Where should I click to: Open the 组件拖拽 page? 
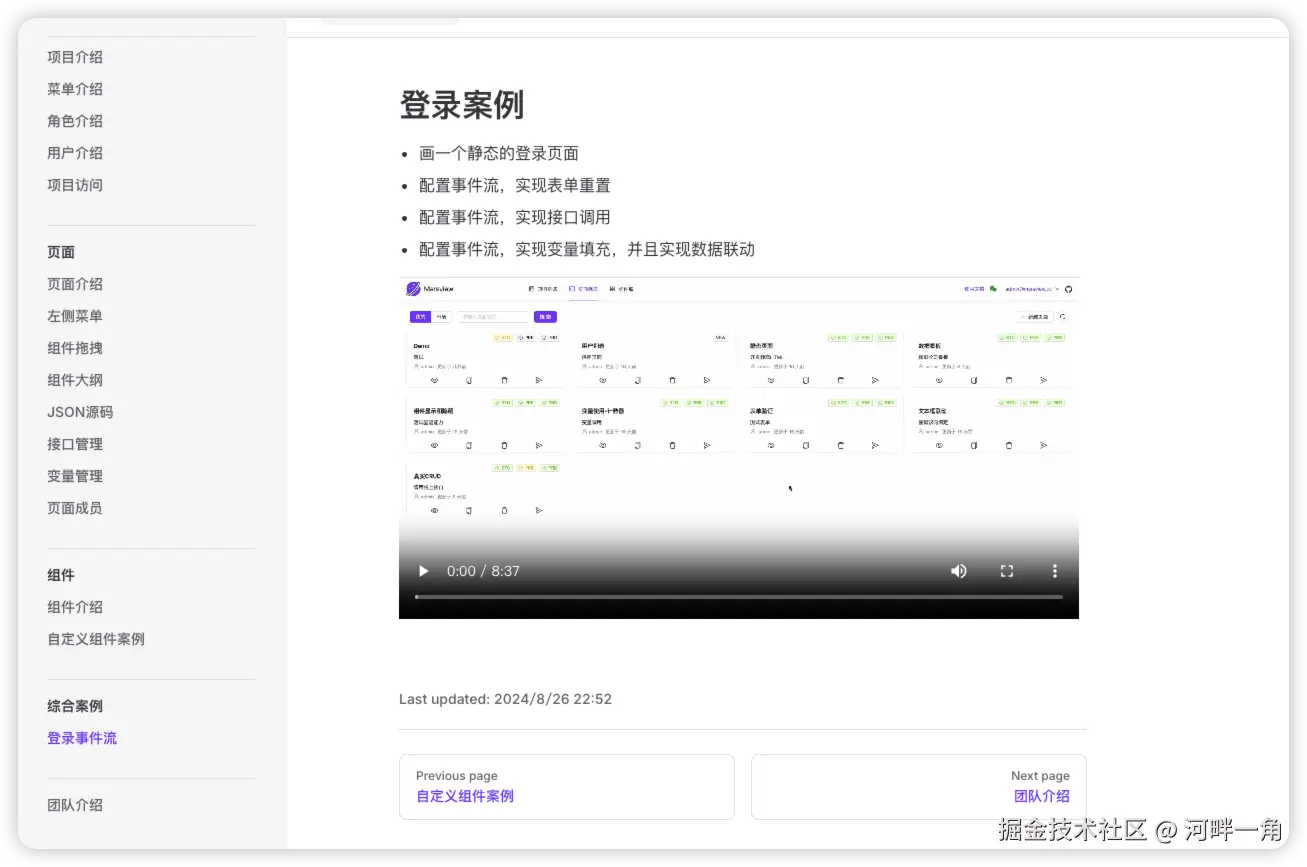75,348
